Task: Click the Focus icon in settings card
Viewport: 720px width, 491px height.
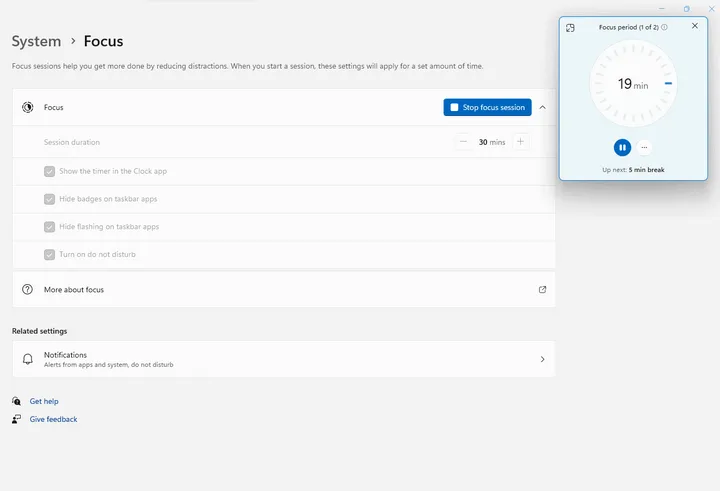Action: pos(28,107)
